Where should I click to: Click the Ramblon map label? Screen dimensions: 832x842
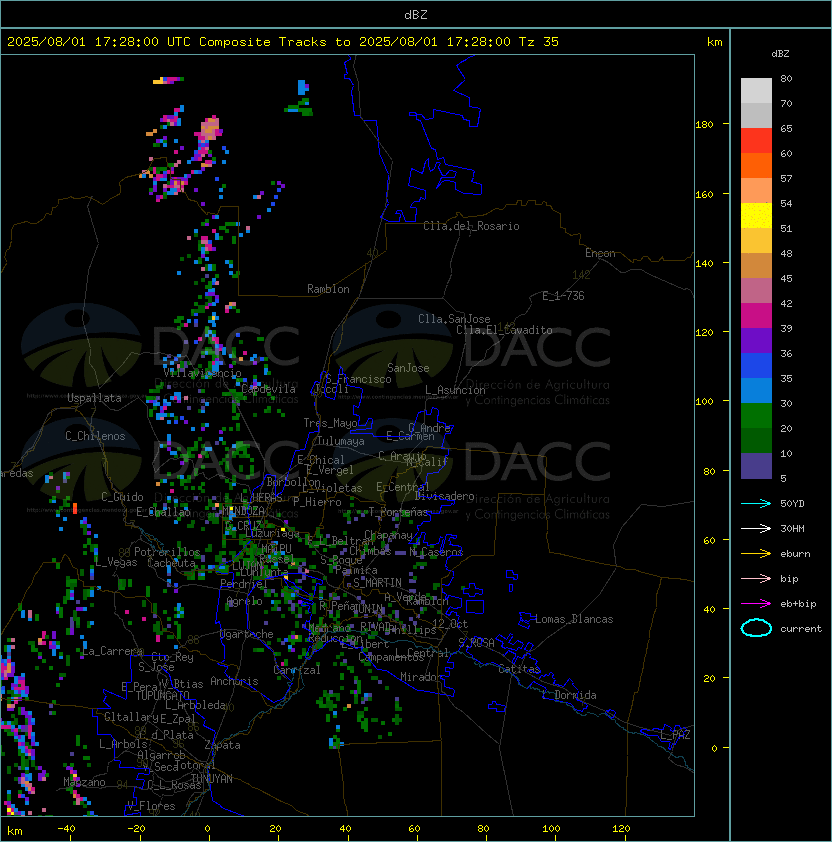tap(328, 289)
